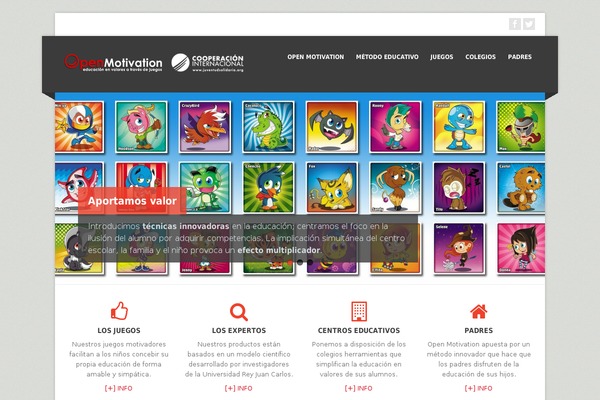600x400 pixels.
Task: Select the first red slideshow dot
Action: [290, 262]
